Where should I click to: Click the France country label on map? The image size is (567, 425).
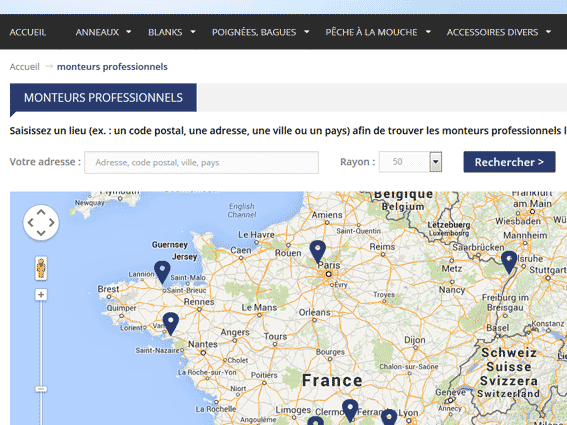pyautogui.click(x=332, y=381)
